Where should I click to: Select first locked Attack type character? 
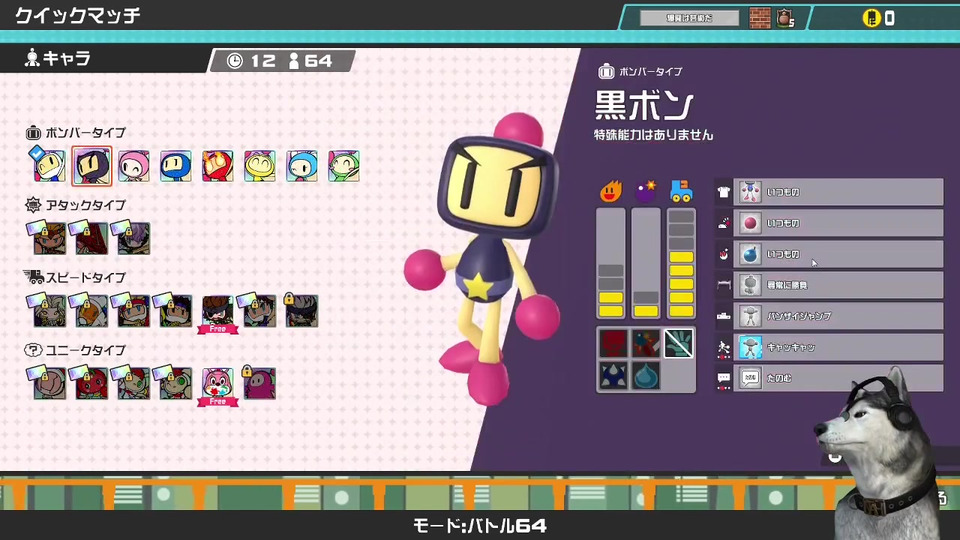click(50, 238)
